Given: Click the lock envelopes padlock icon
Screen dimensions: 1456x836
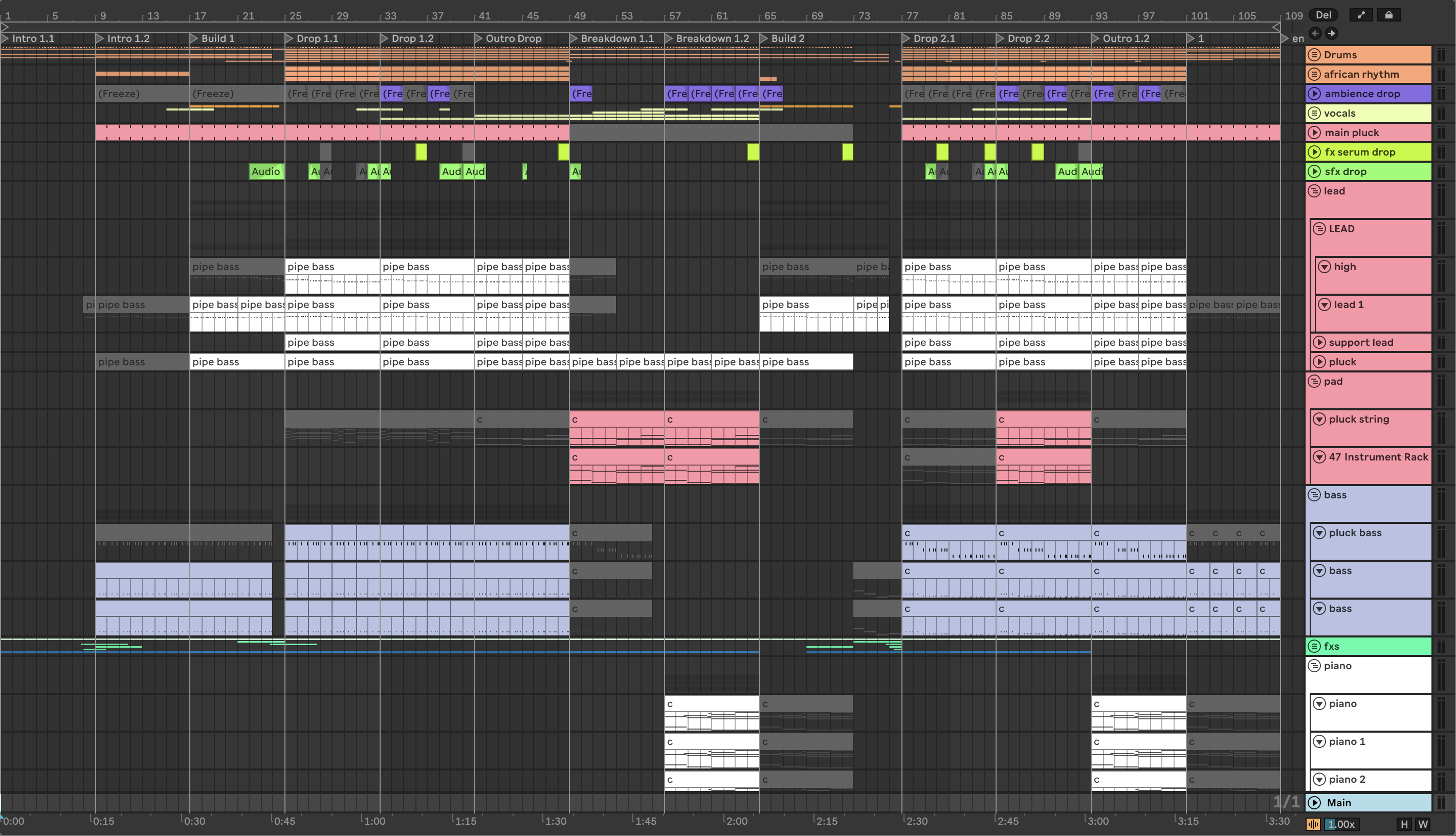Looking at the screenshot, I should [1388, 15].
